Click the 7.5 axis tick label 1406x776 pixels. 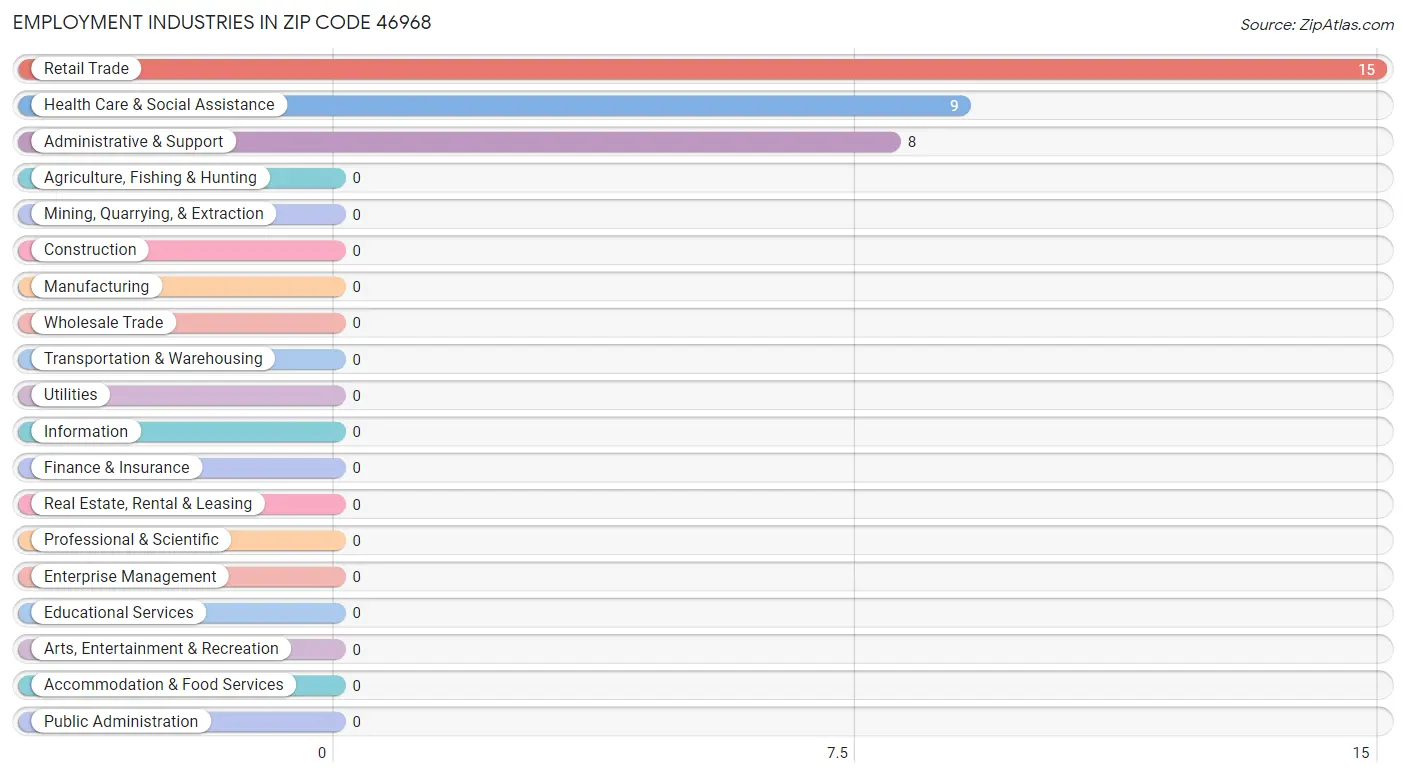click(837, 753)
